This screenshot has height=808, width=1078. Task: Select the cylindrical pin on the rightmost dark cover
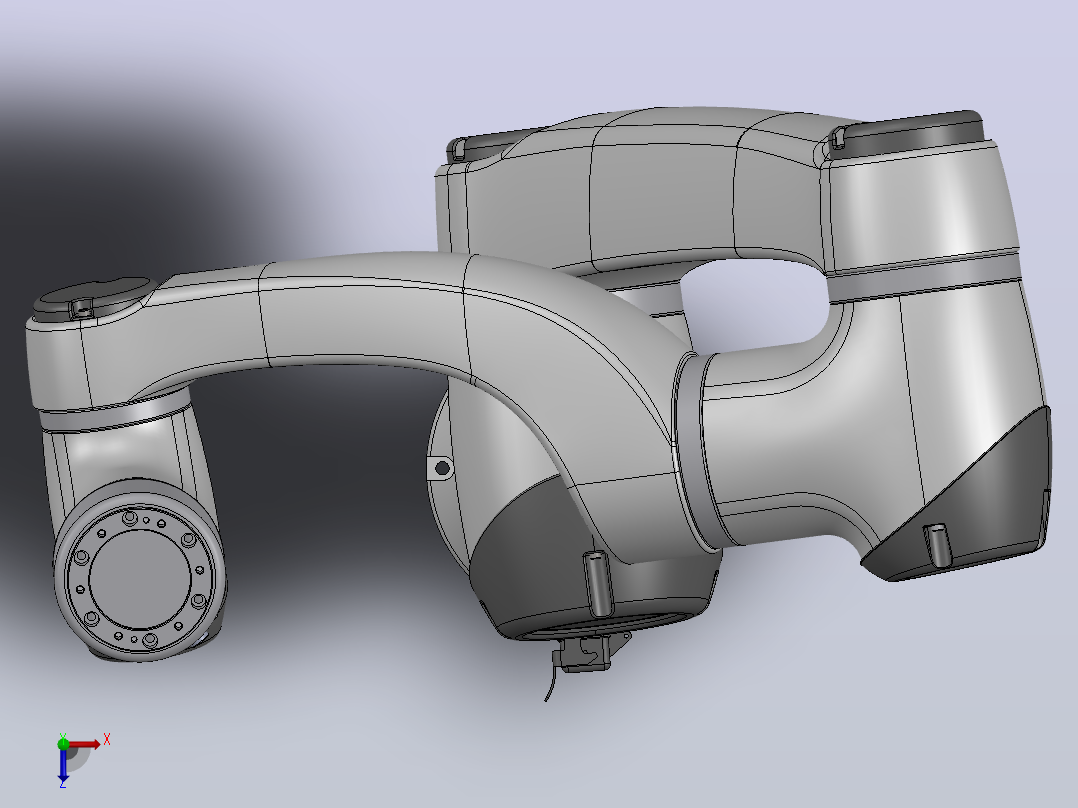pyautogui.click(x=936, y=546)
